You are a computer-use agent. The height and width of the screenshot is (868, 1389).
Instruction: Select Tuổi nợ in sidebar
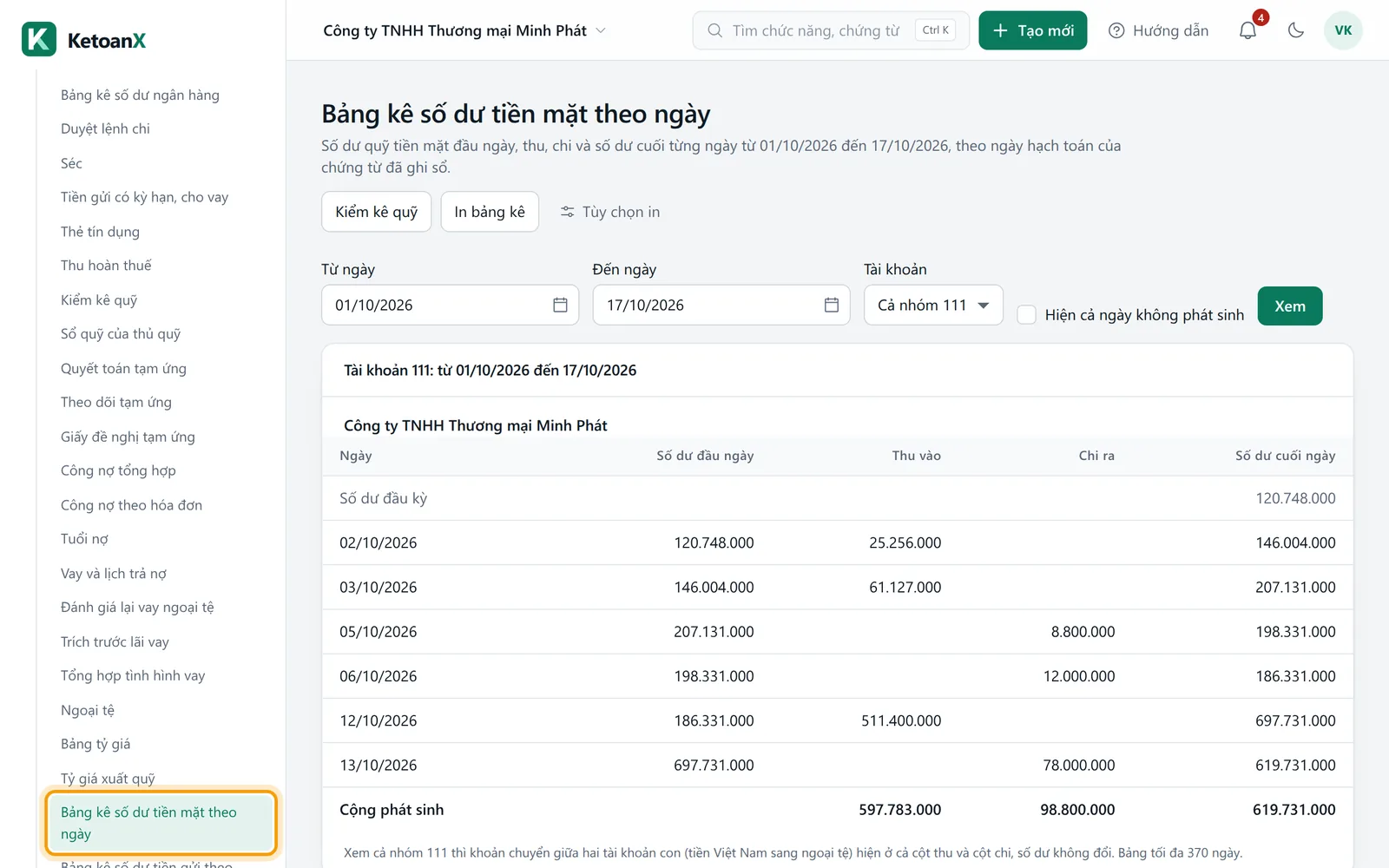(84, 539)
